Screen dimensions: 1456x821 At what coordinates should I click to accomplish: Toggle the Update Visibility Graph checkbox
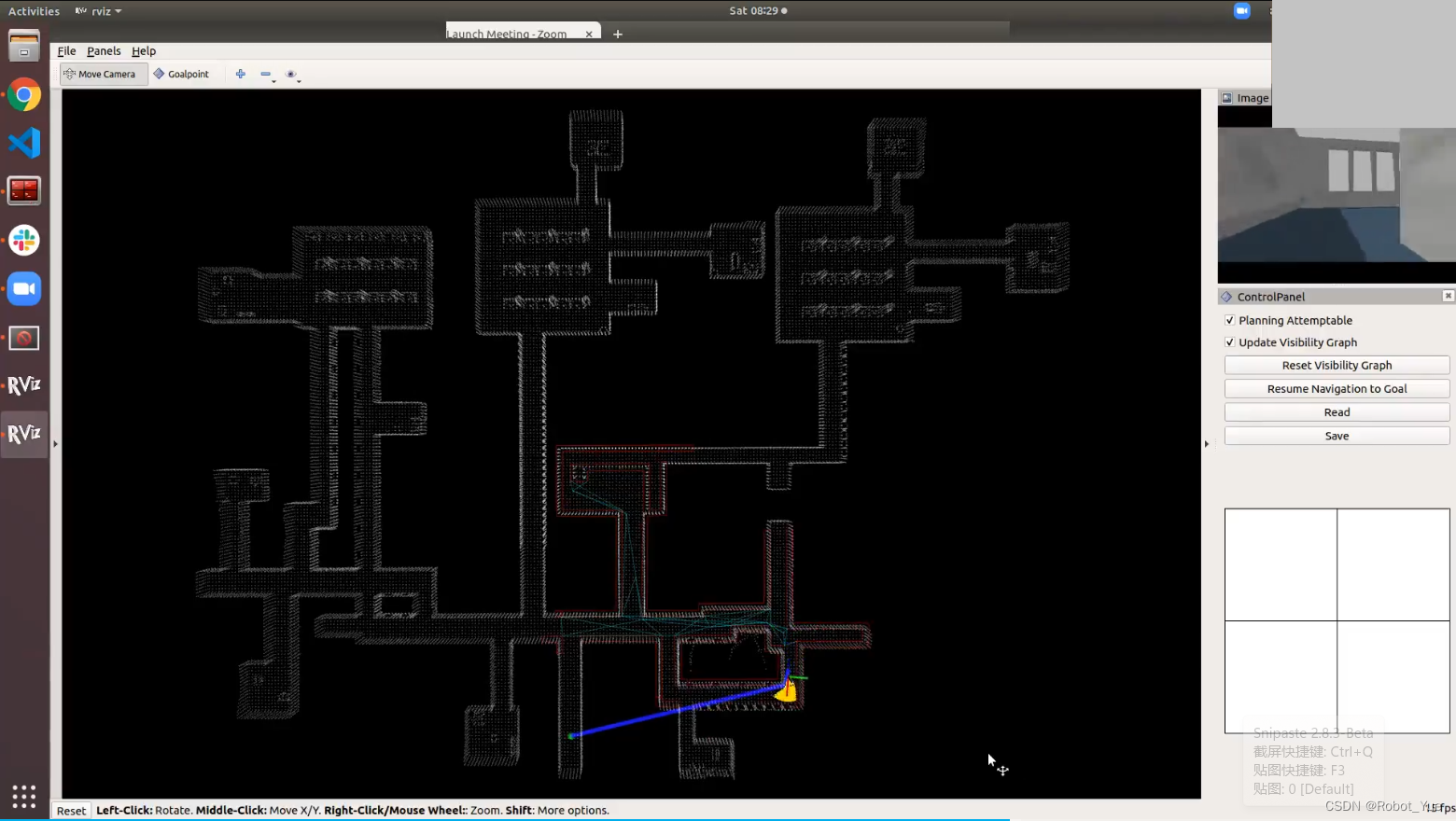[x=1229, y=342]
